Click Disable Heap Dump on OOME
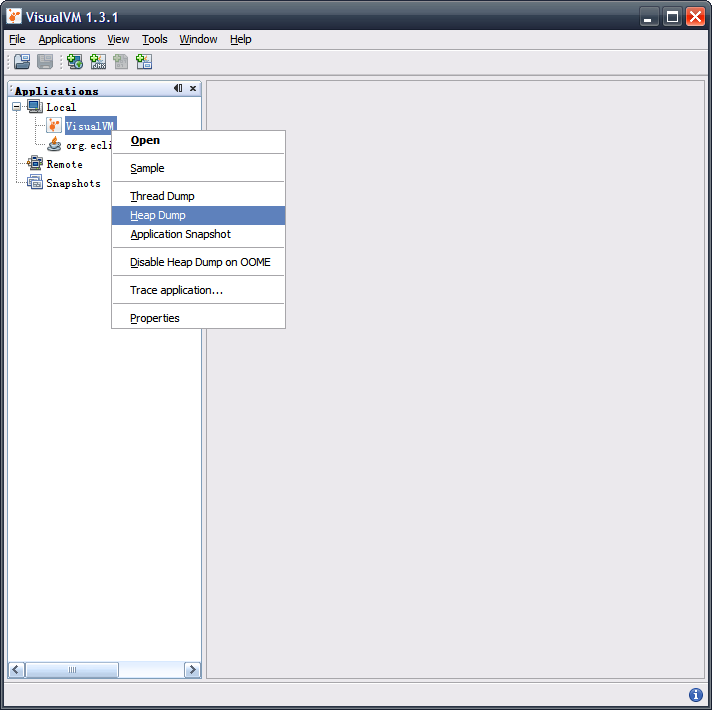The image size is (712, 710). pyautogui.click(x=198, y=262)
